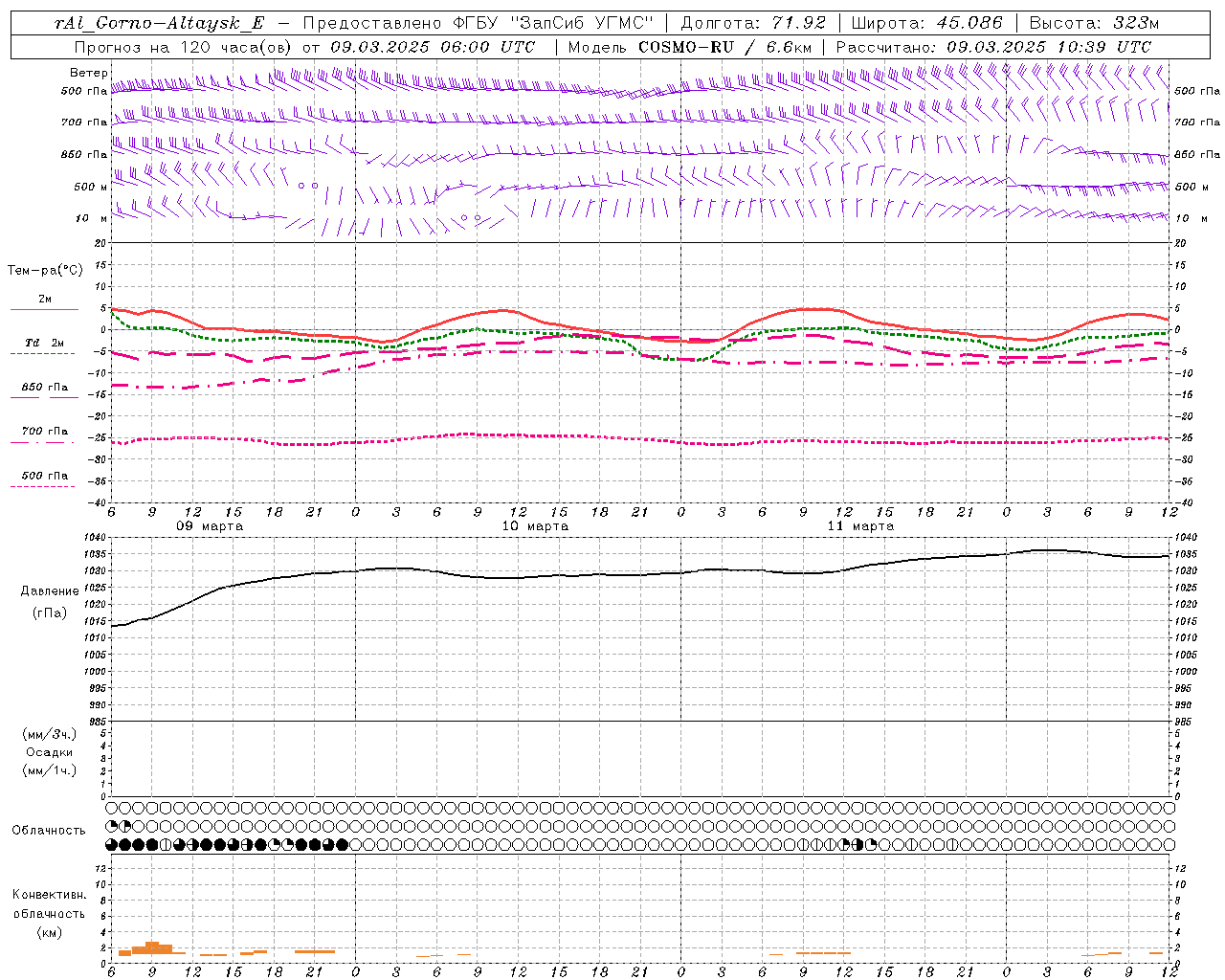Image resolution: width=1225 pixels, height=980 pixels.
Task: Click the 11 марта date label
Action: 860,526
